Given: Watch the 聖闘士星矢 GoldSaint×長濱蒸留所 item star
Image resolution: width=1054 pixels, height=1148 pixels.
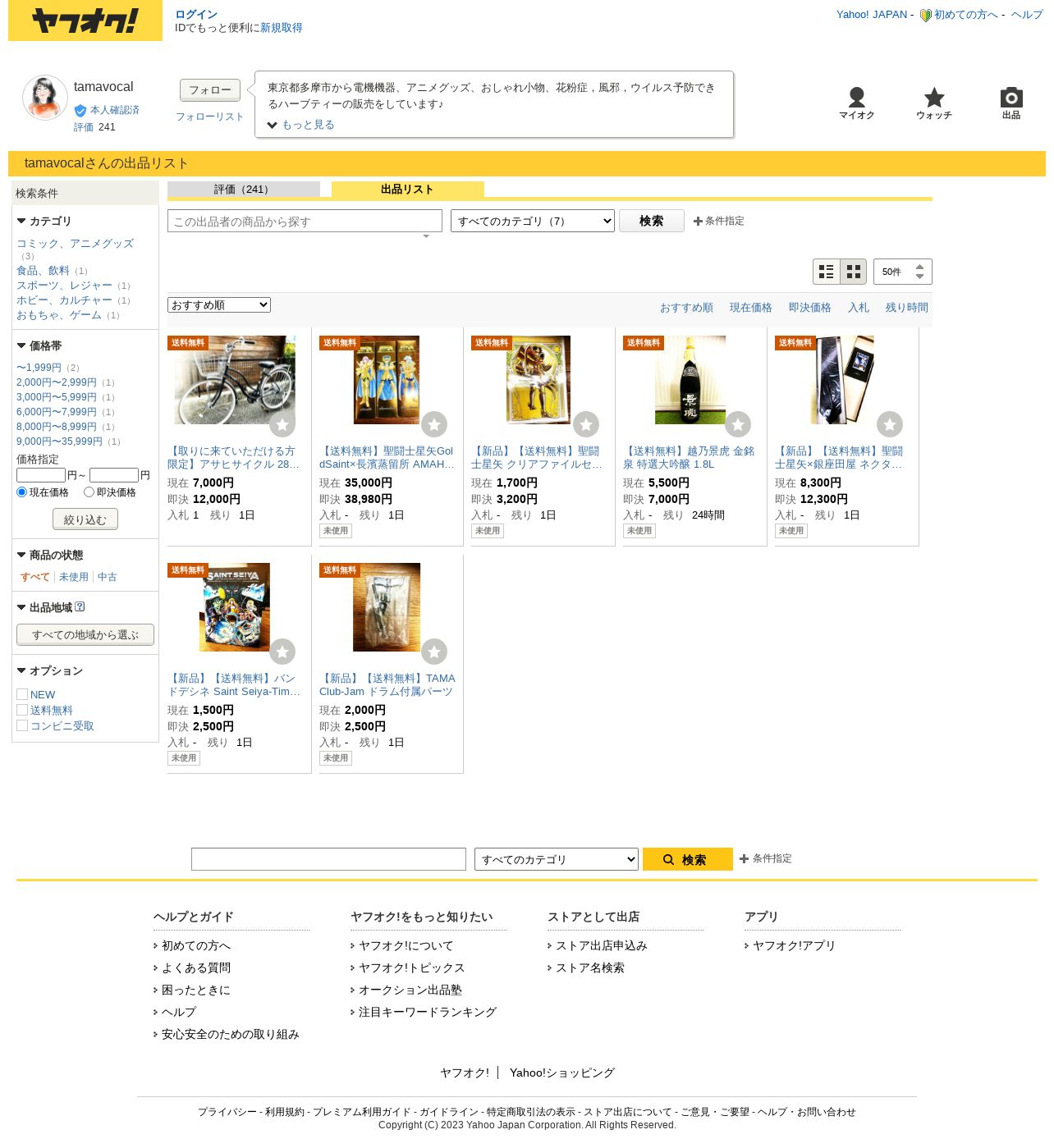Looking at the screenshot, I should (434, 424).
